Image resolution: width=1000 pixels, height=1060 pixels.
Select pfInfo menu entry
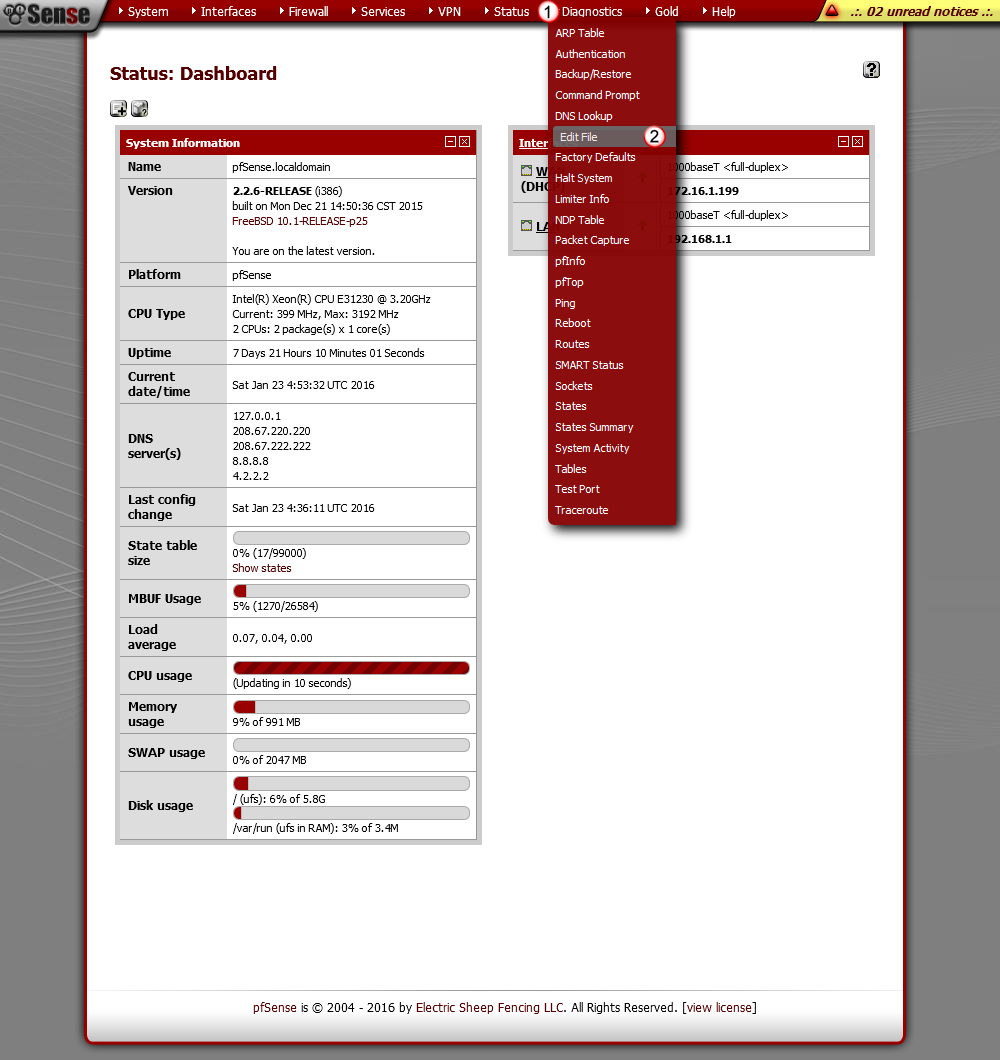[570, 262]
